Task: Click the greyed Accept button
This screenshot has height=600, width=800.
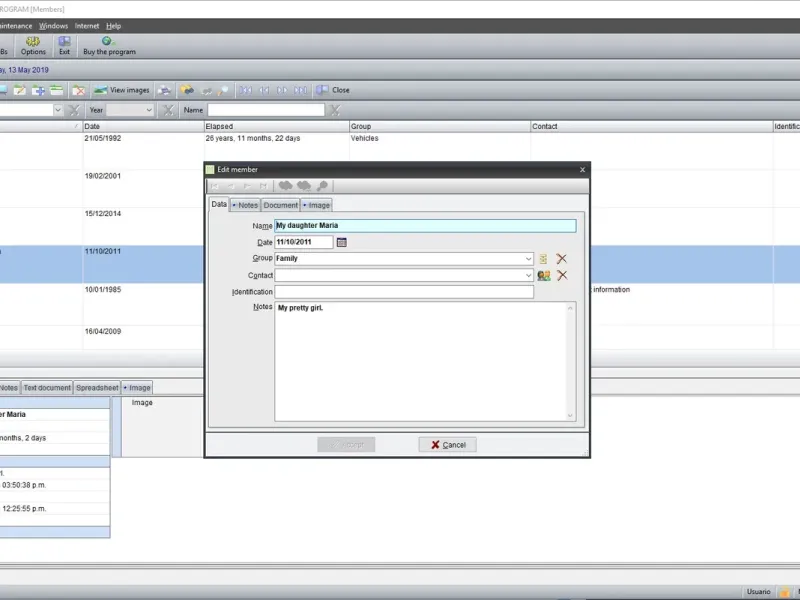Action: pyautogui.click(x=346, y=445)
